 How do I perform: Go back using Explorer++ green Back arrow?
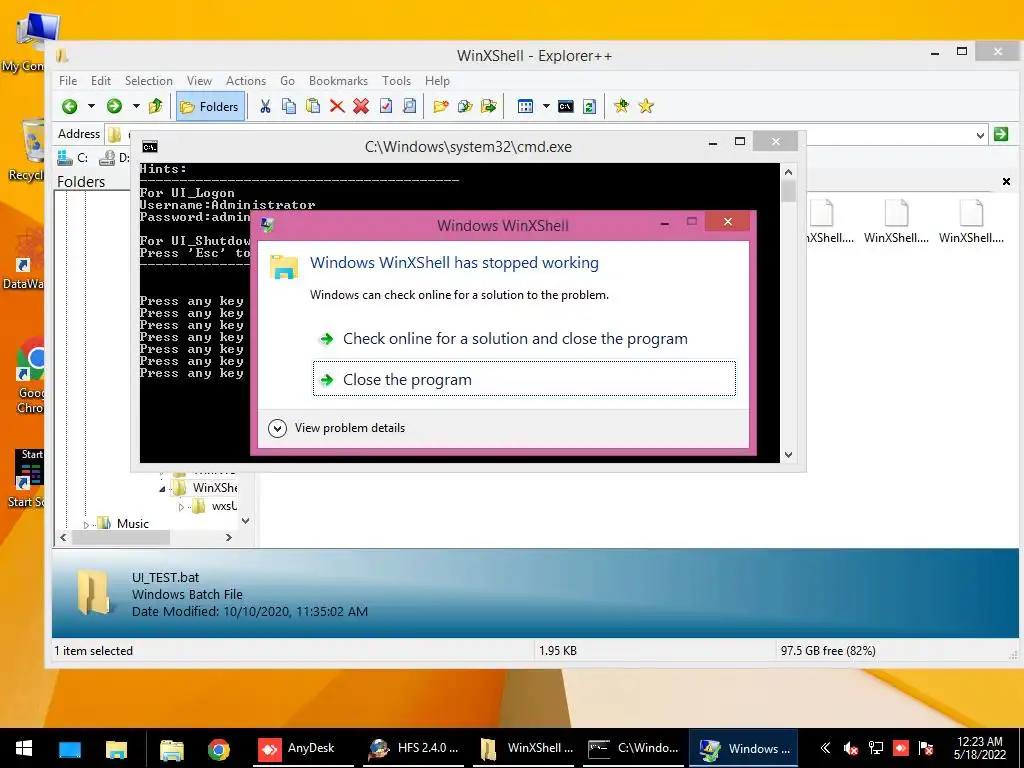[x=69, y=106]
